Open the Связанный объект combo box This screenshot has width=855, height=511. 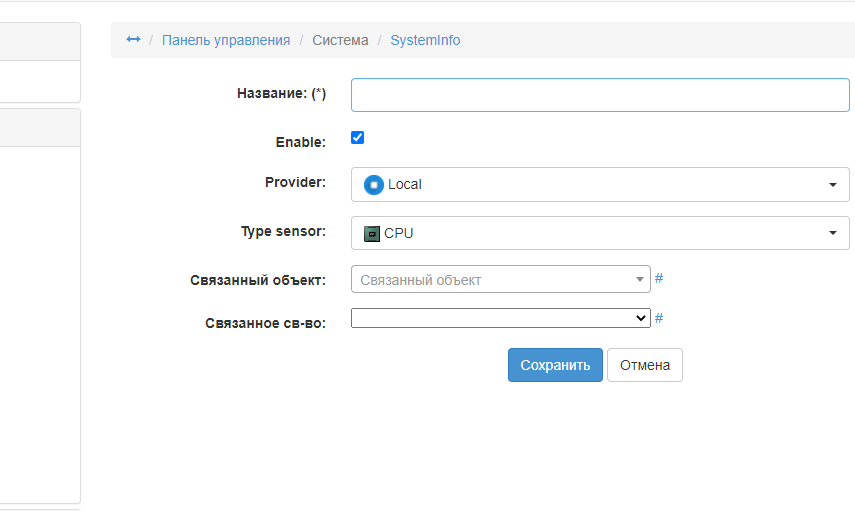point(495,279)
